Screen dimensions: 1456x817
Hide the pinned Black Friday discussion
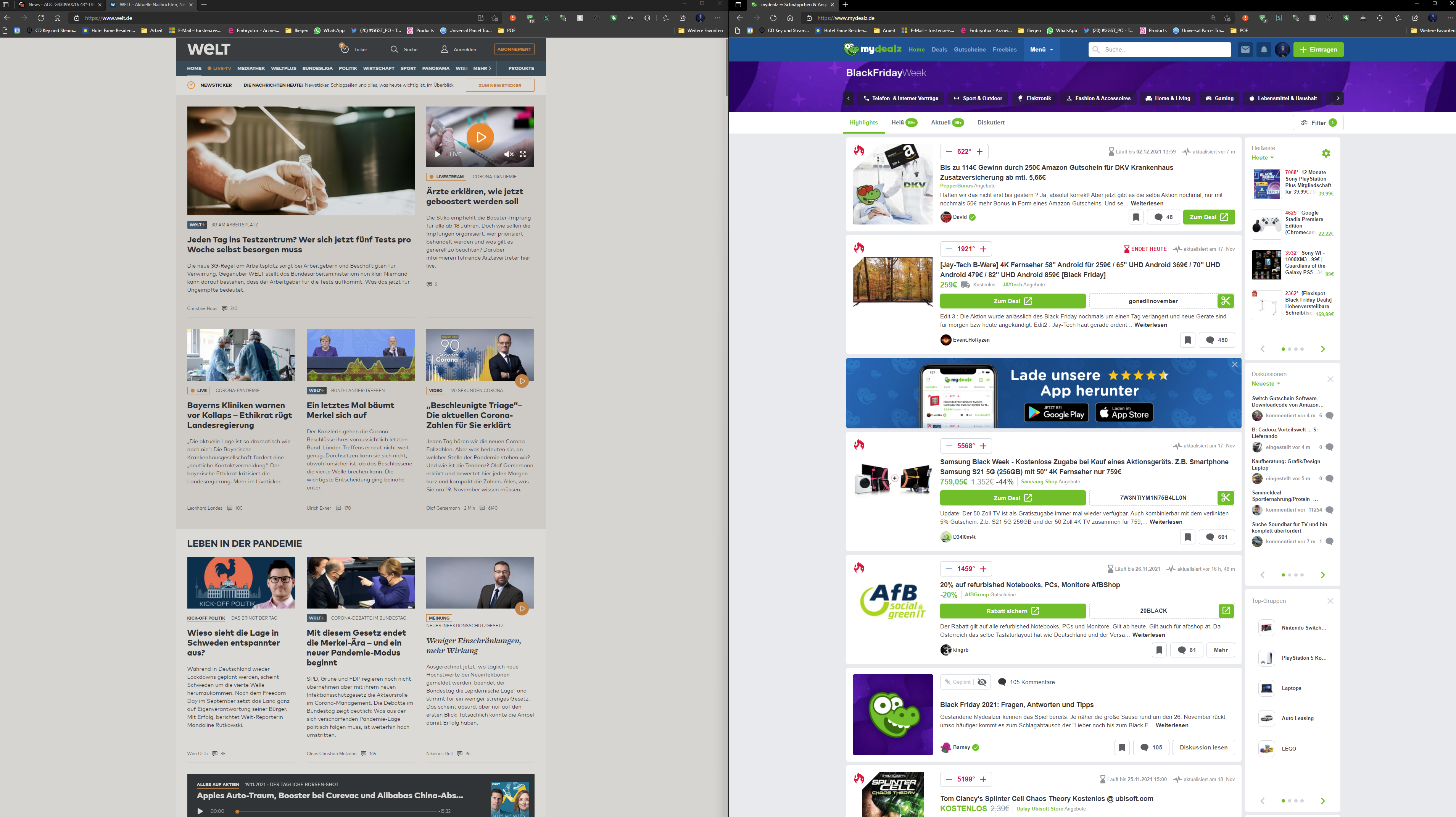click(x=982, y=683)
